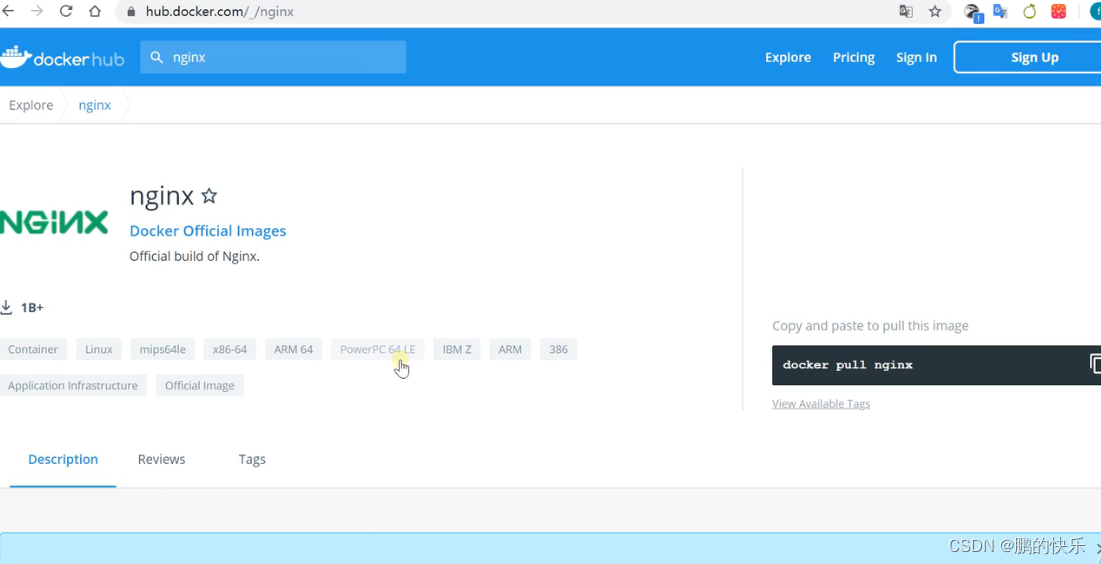This screenshot has width=1101, height=564.
Task: Click the ARM tag chip
Action: [510, 349]
